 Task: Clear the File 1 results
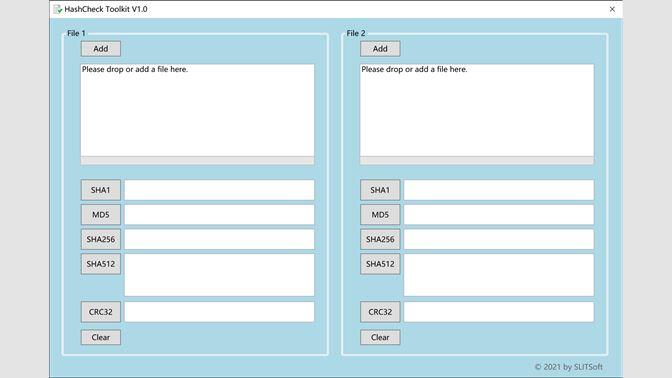[101, 337]
